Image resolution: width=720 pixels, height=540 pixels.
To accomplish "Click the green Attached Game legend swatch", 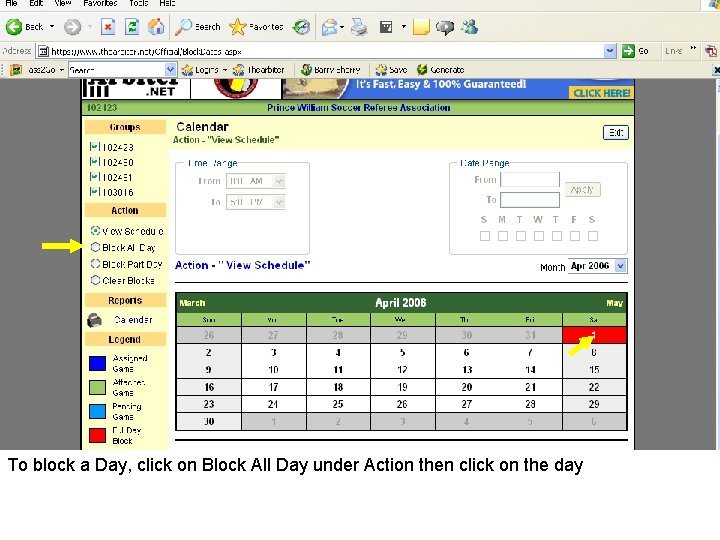I will click(x=97, y=387).
